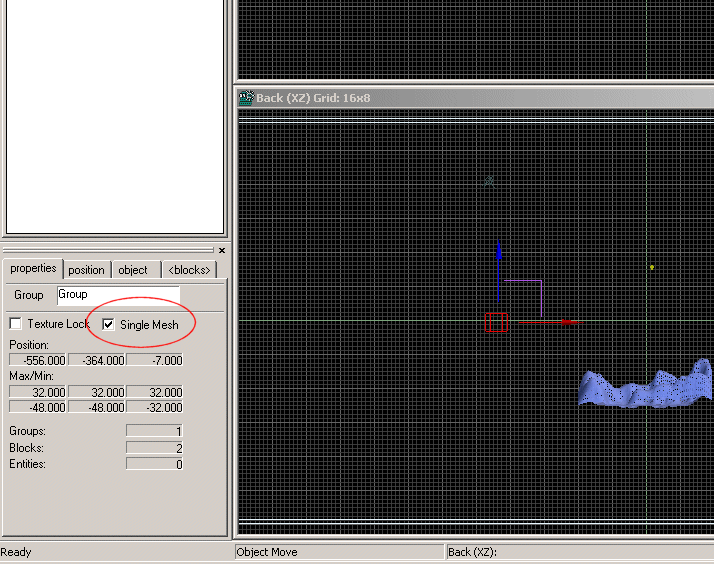Open the position tab
Viewport: 714px width, 564px height.
click(87, 270)
